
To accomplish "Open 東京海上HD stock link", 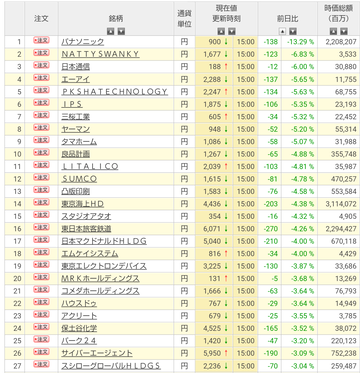I will (x=83, y=204).
